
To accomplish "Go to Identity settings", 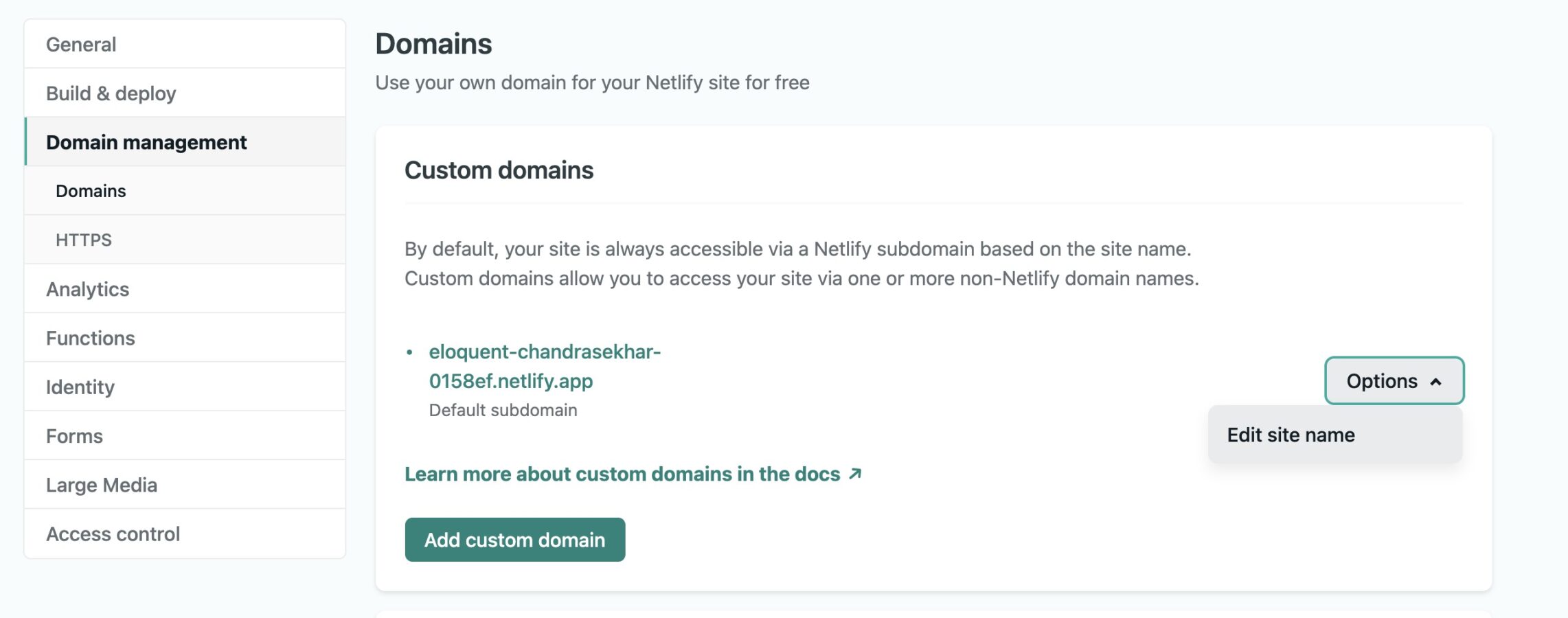I will pos(80,387).
